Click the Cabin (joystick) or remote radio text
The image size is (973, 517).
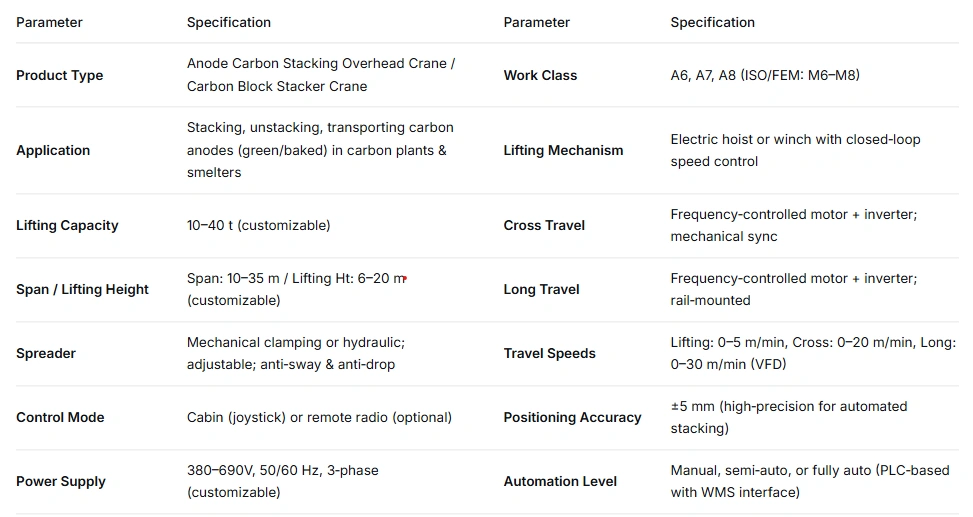click(x=319, y=417)
